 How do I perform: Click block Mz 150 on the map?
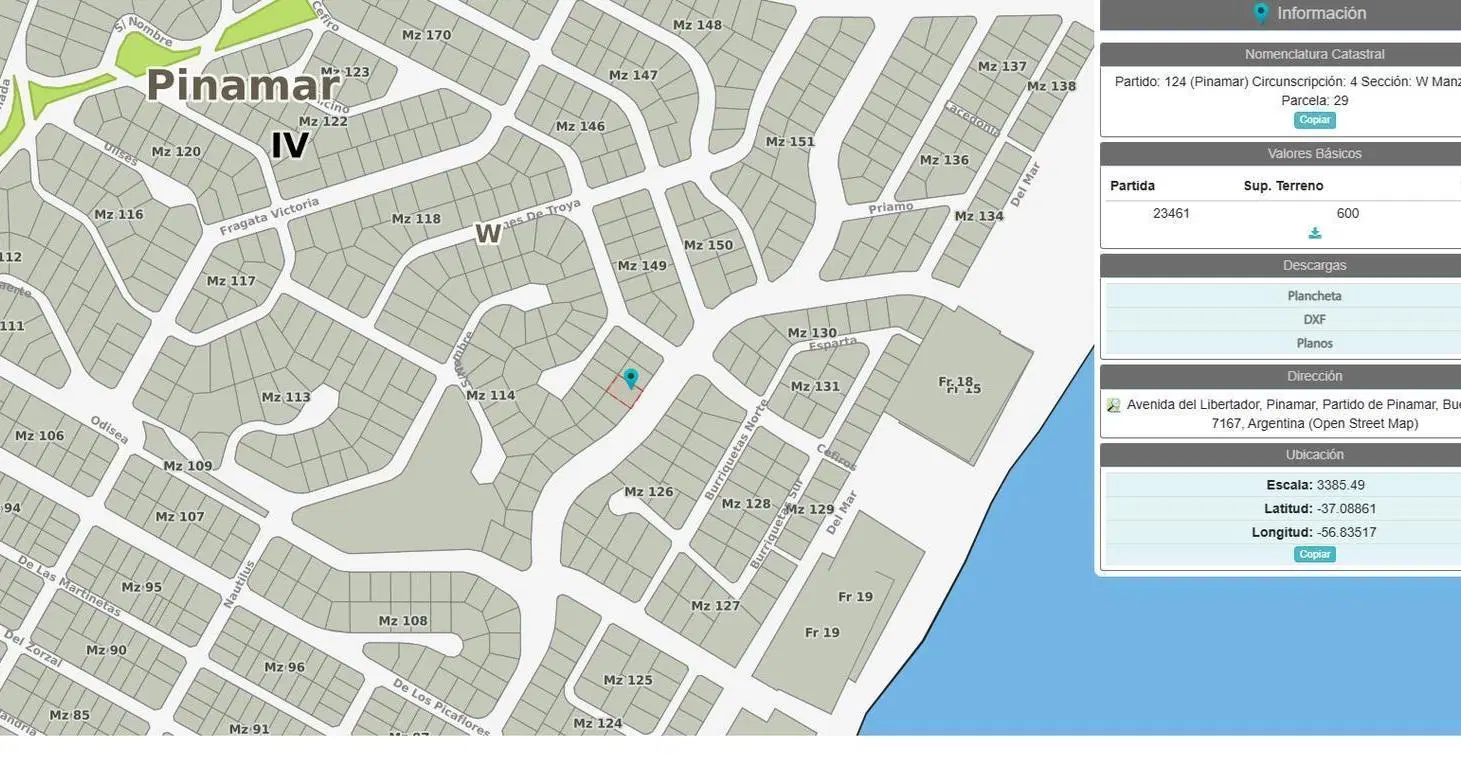[708, 245]
